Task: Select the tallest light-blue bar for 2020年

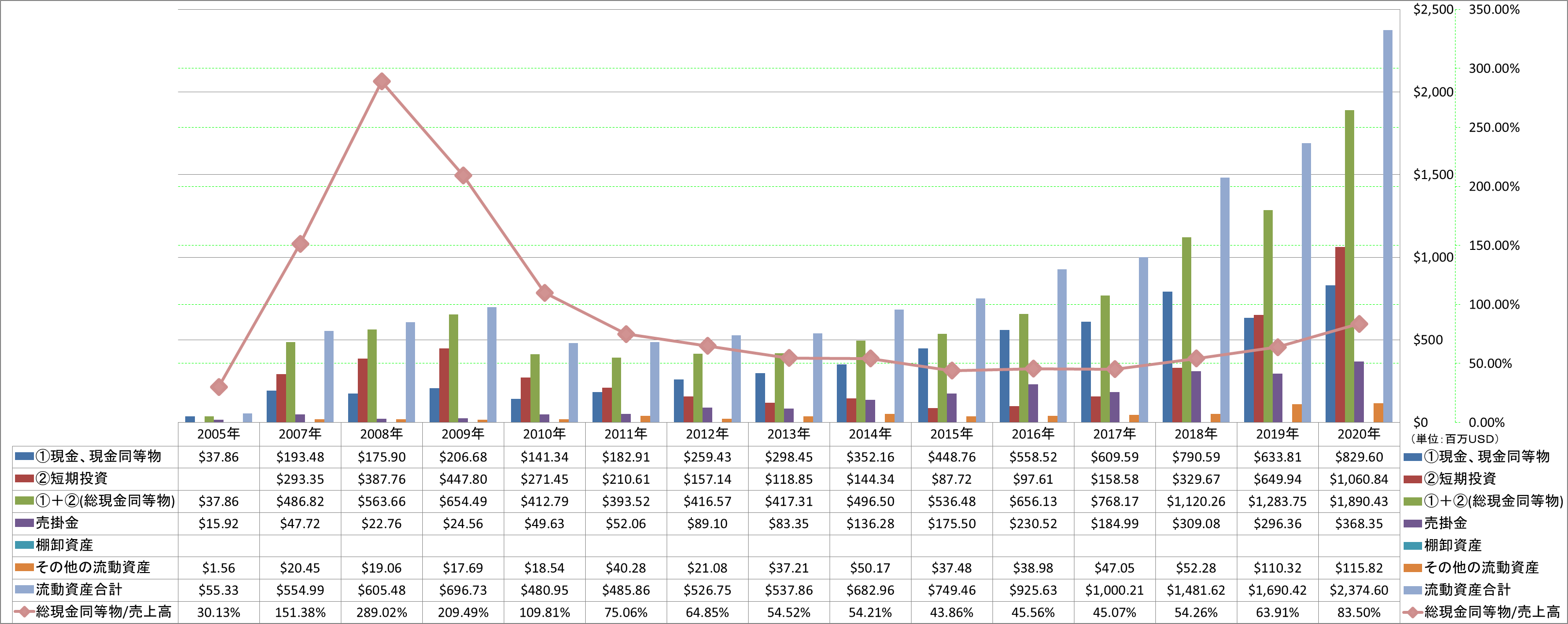Action: [x=1388, y=226]
